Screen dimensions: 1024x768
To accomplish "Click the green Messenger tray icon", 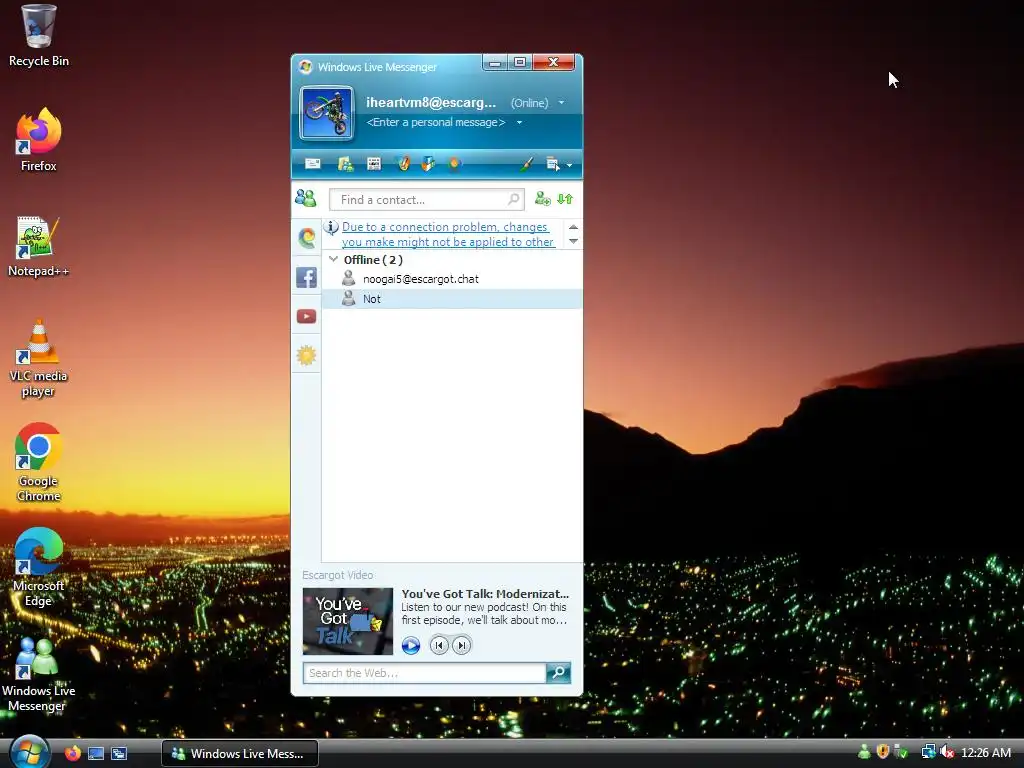I will pos(864,752).
